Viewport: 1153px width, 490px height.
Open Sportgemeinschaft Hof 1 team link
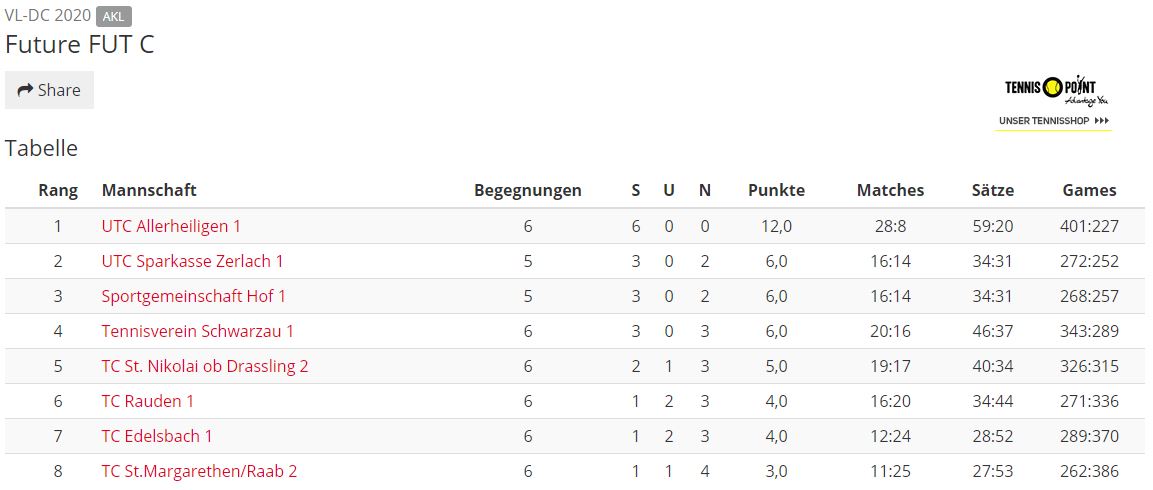[x=193, y=296]
